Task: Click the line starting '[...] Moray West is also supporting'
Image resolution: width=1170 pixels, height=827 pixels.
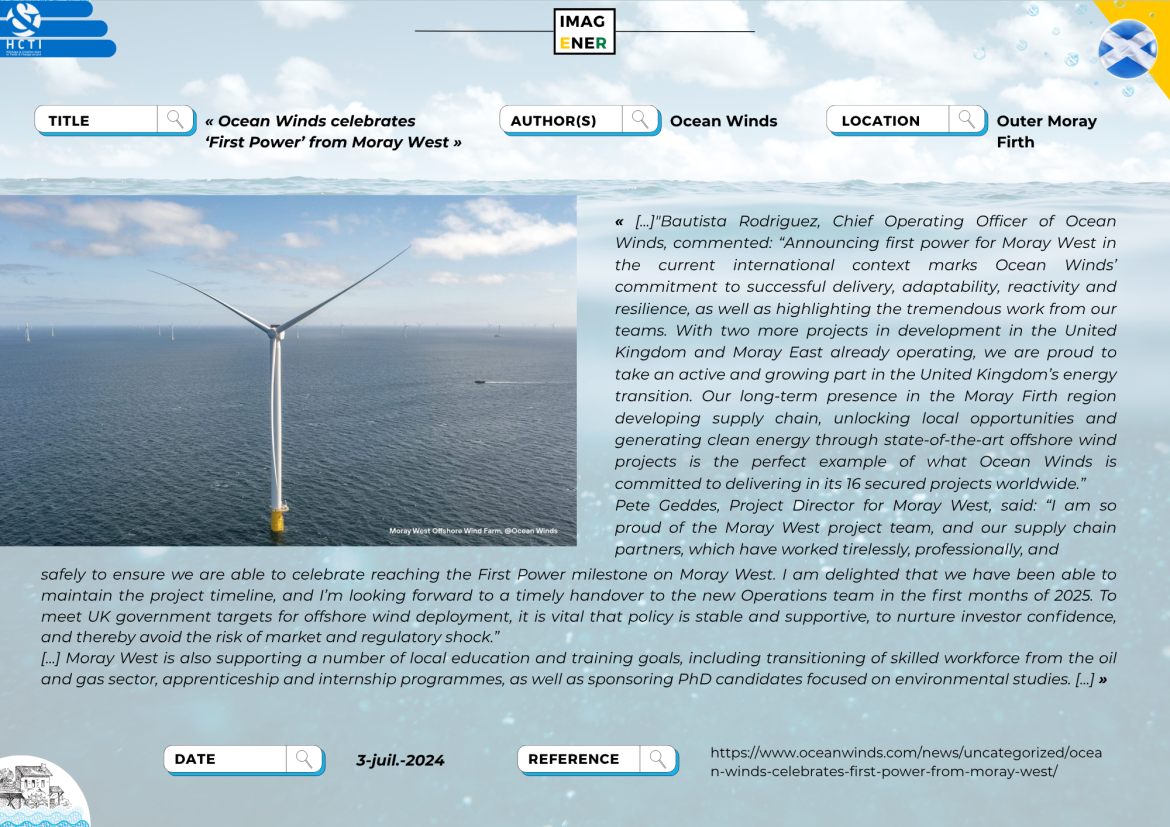Action: [578, 658]
